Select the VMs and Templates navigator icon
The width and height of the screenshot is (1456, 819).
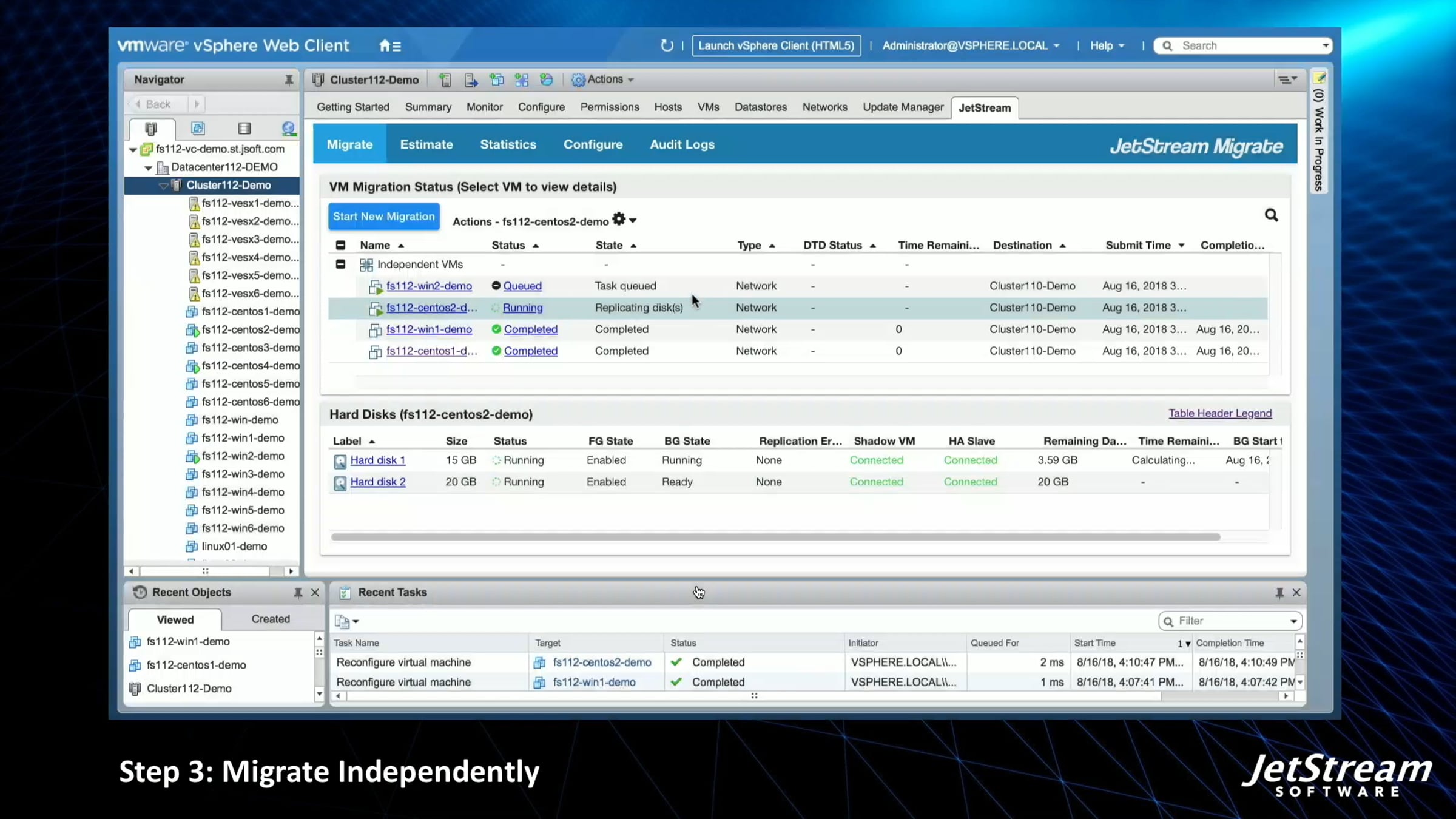[x=198, y=128]
